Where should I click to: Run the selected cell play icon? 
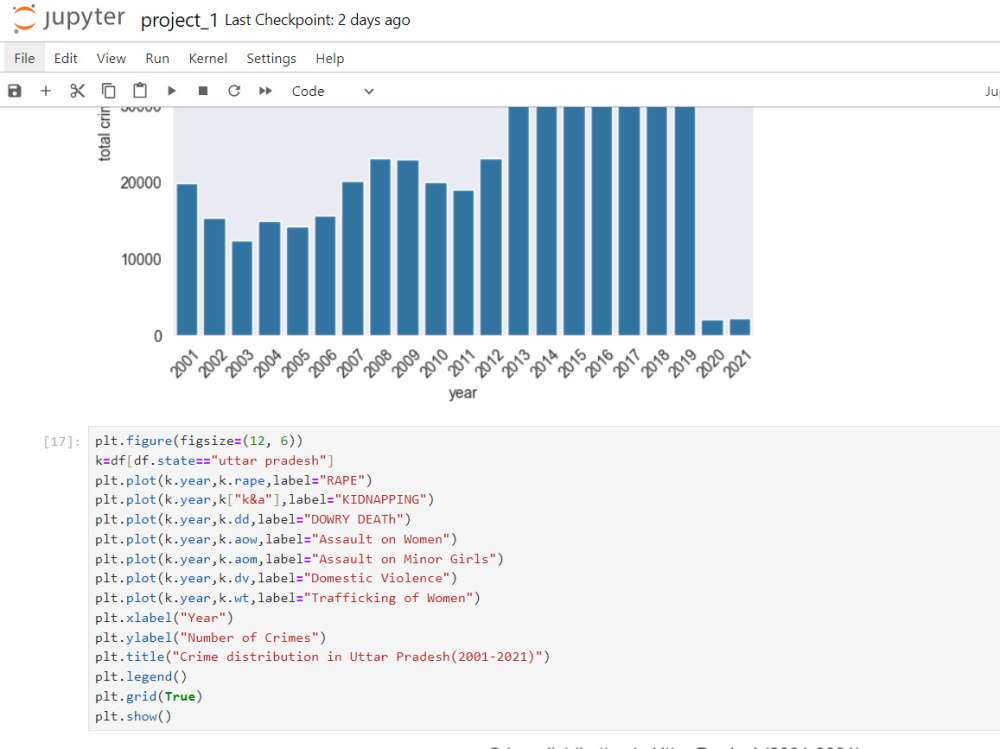tap(171, 91)
